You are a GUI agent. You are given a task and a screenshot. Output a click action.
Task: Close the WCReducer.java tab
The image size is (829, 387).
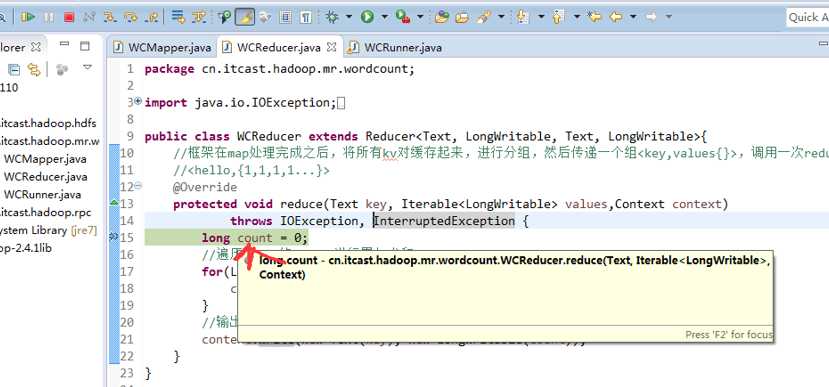point(331,47)
